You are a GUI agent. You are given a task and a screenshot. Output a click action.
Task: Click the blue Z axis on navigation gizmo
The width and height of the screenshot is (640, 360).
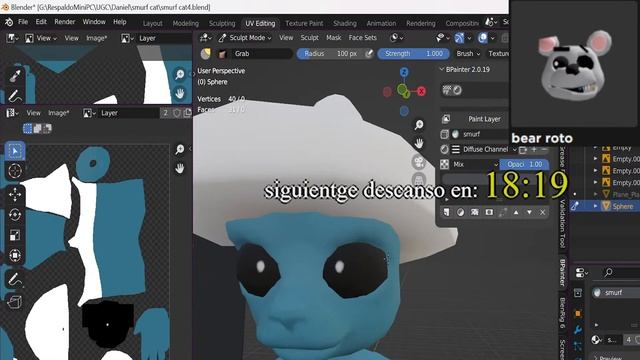tap(404, 72)
